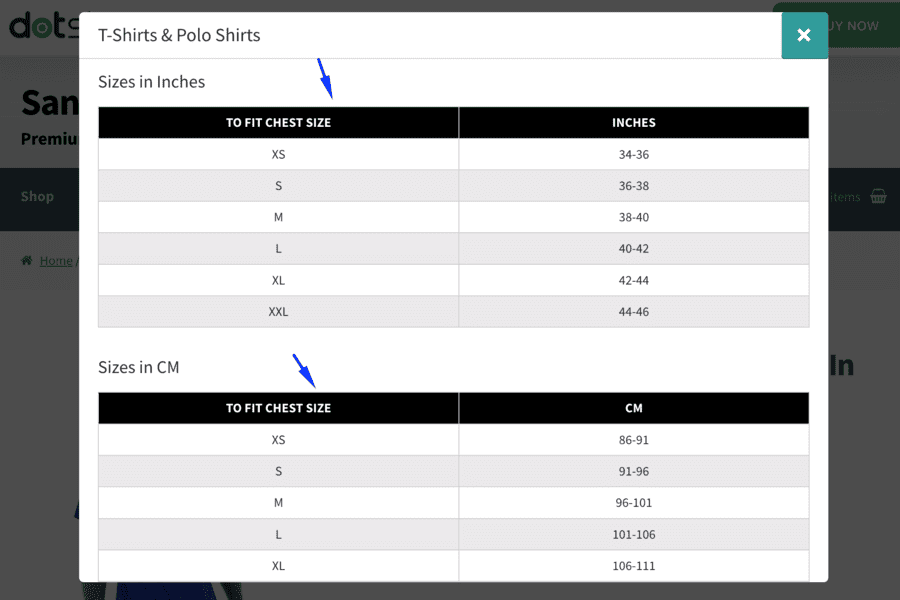
Task: Click the XXL row in inches table
Action: [x=453, y=312]
